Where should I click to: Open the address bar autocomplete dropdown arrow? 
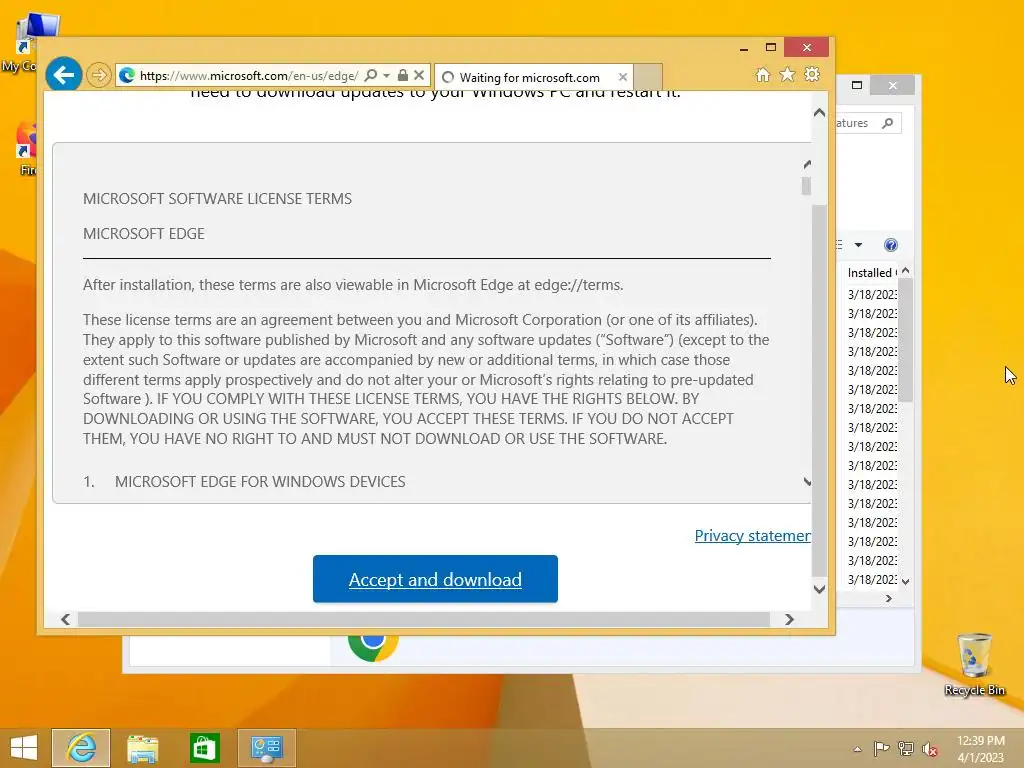(387, 76)
